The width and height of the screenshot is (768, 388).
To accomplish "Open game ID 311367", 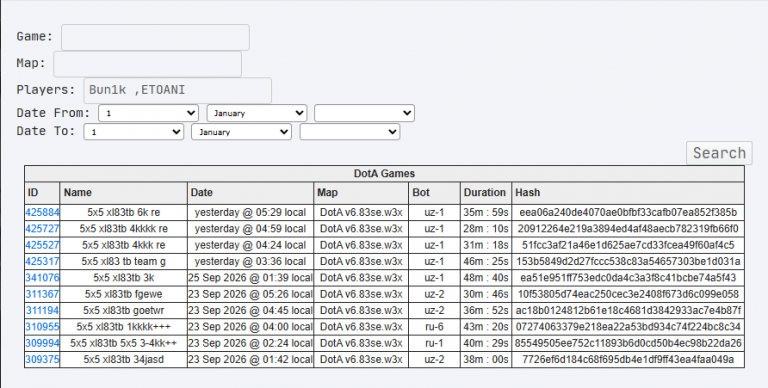I will click(42, 294).
